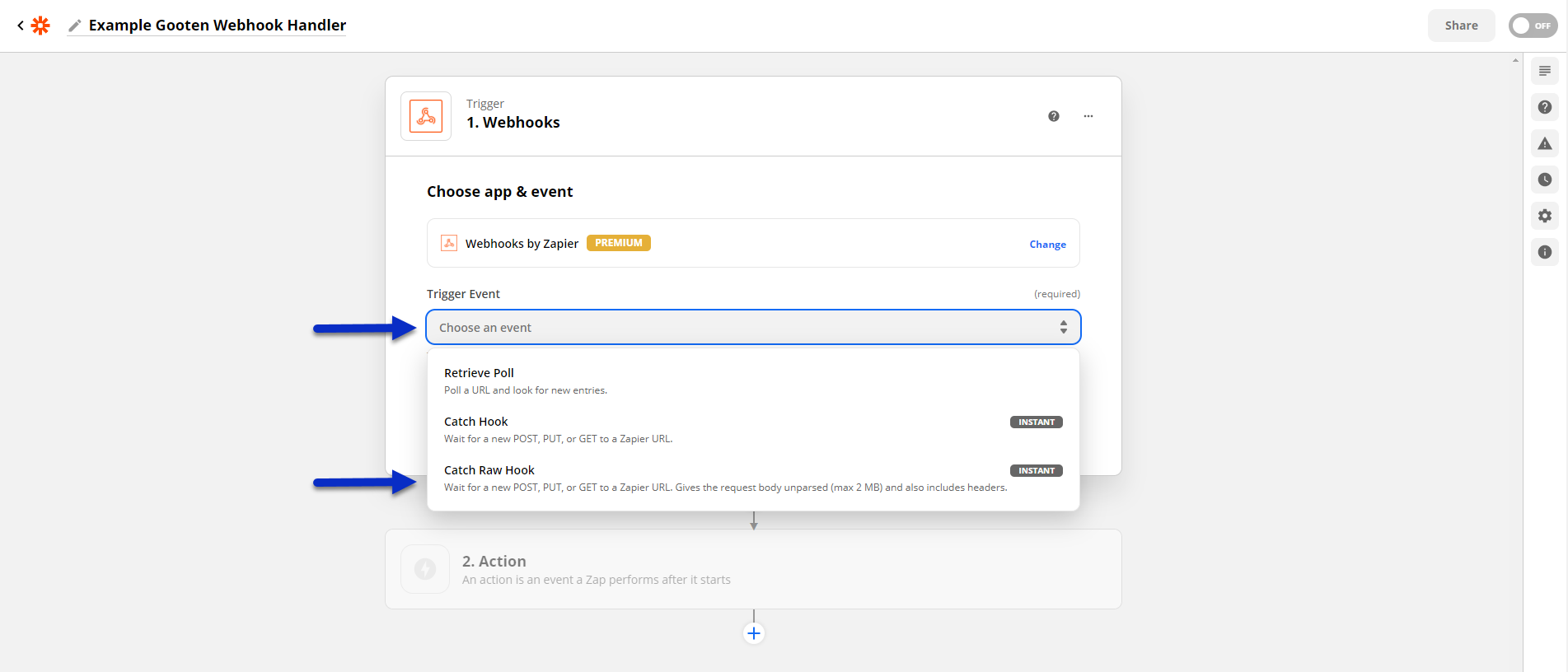The height and width of the screenshot is (672, 1568).
Task: Open the sidebar settings gear icon
Action: [1545, 216]
